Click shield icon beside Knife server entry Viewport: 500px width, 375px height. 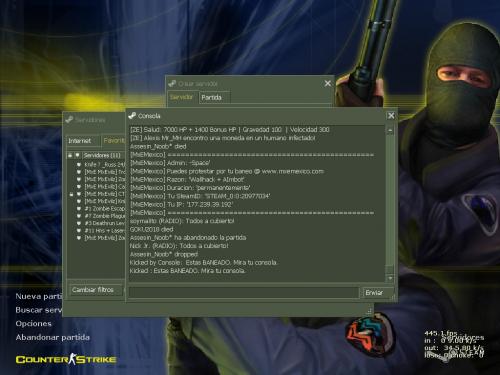(79, 165)
